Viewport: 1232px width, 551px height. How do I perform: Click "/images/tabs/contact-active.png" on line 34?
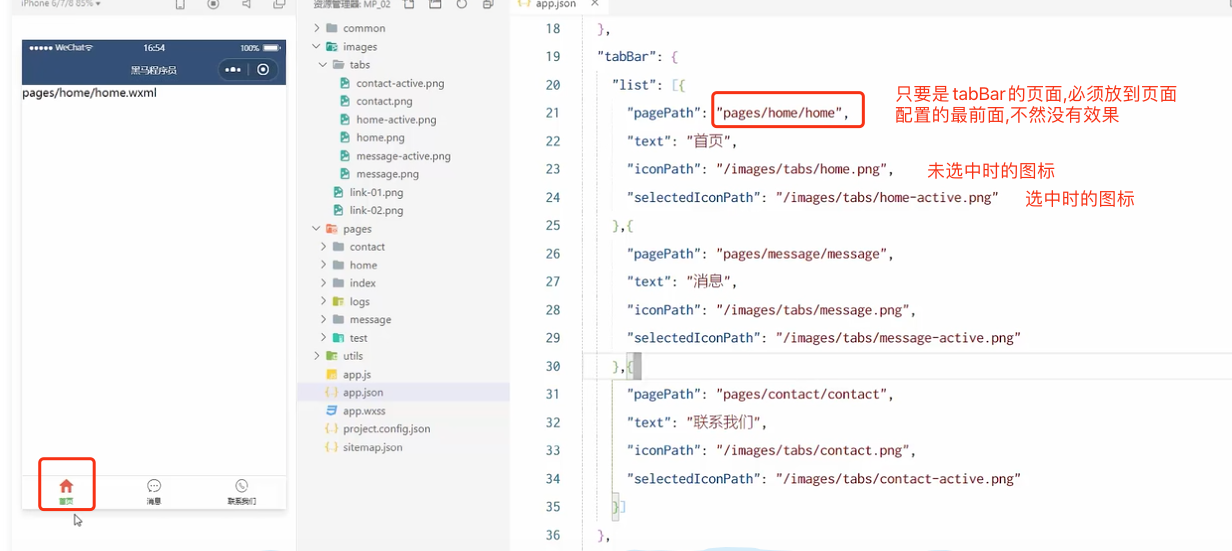898,478
